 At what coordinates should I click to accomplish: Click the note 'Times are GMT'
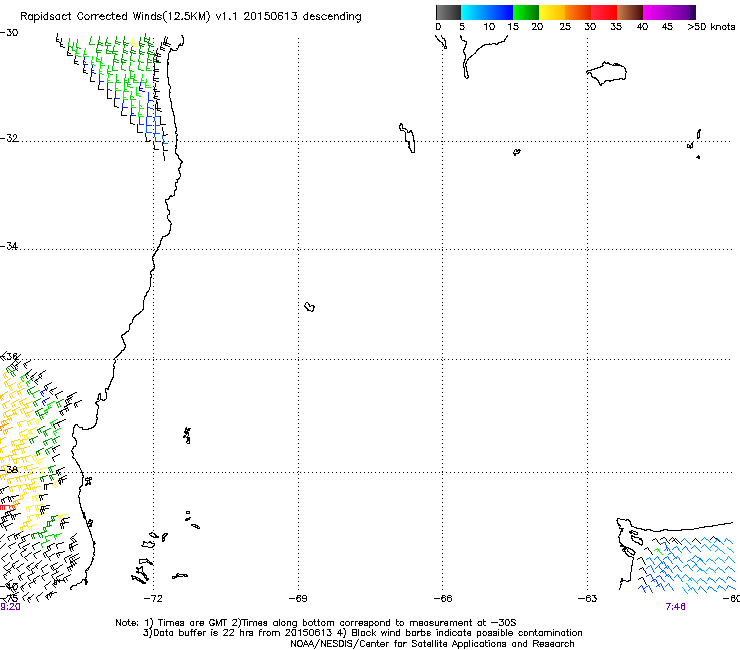(192, 623)
